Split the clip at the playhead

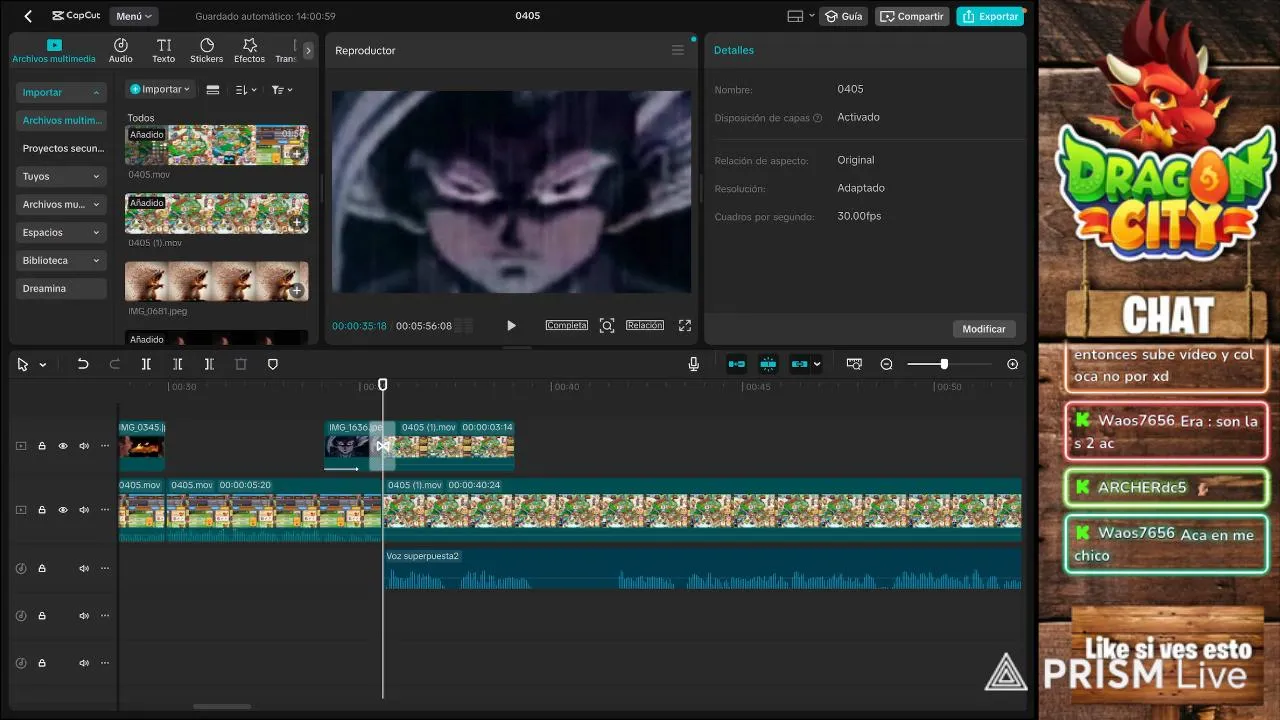coord(146,365)
